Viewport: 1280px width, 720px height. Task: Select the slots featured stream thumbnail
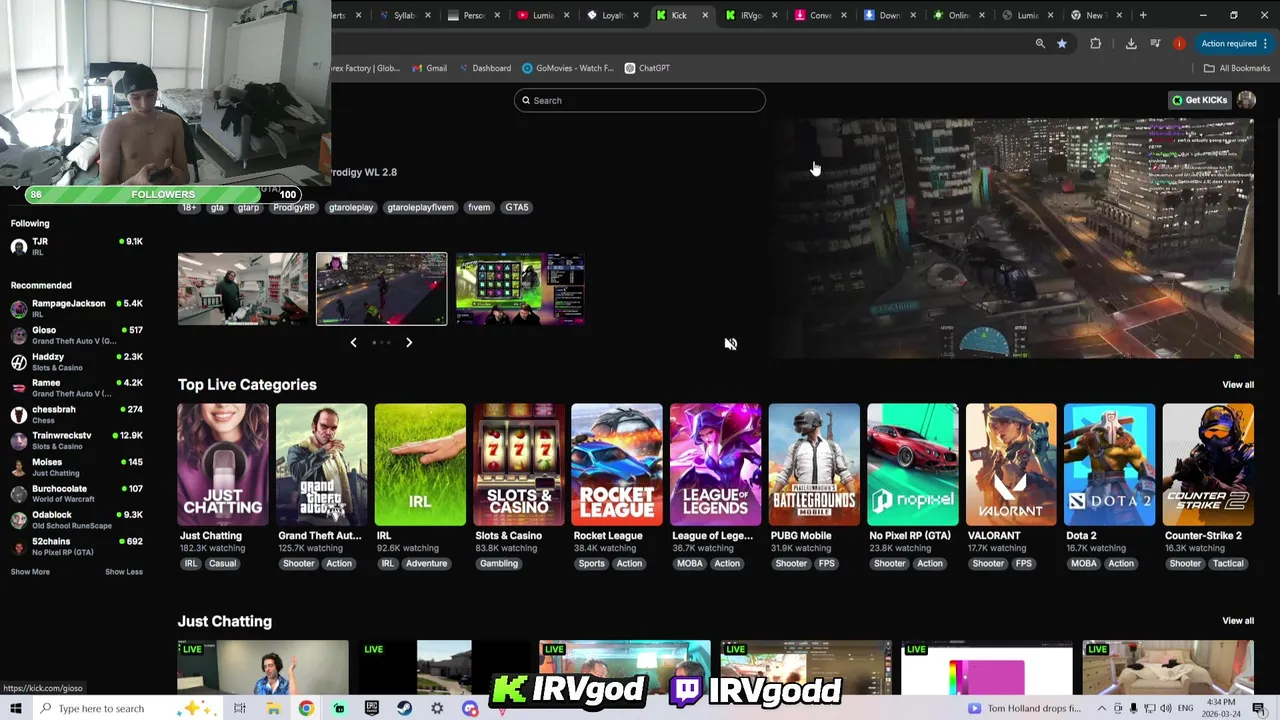520,289
